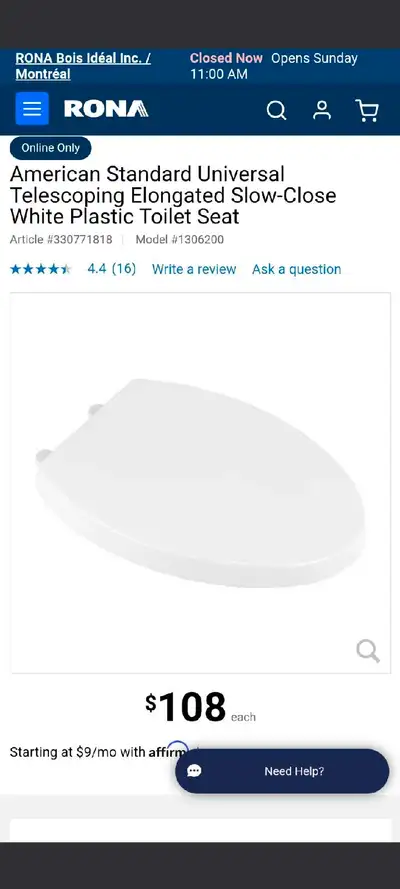Click the star rating icons
Image resolution: width=400 pixels, height=889 pixels.
pos(41,269)
